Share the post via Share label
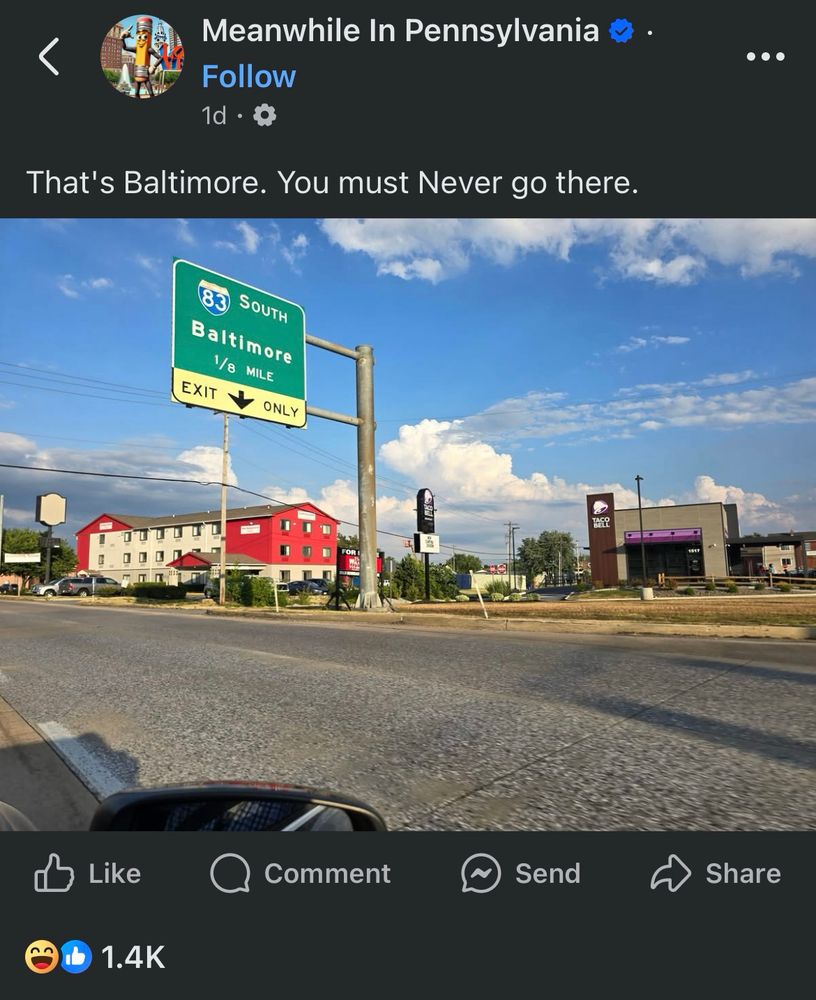Image resolution: width=816 pixels, height=1000 pixels. coord(743,874)
